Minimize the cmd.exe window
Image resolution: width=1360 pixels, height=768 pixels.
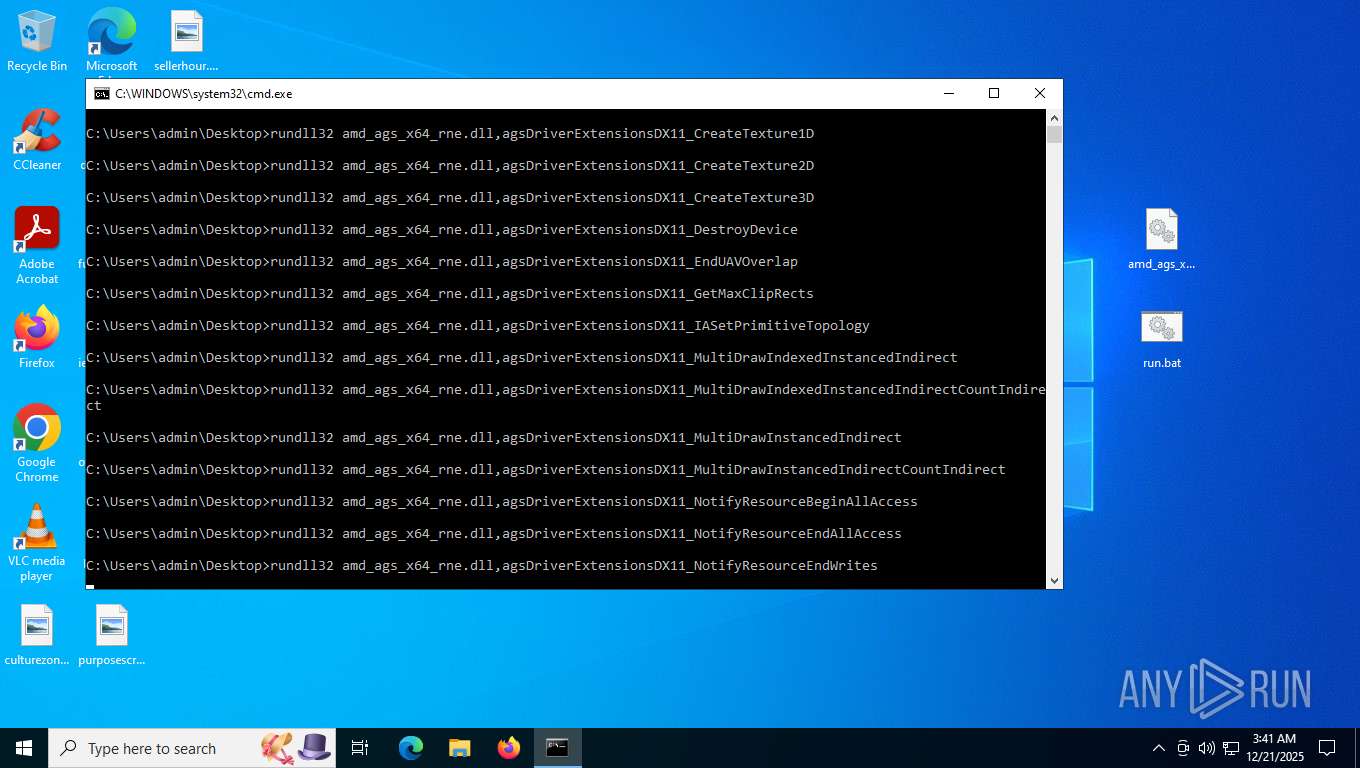coord(948,94)
